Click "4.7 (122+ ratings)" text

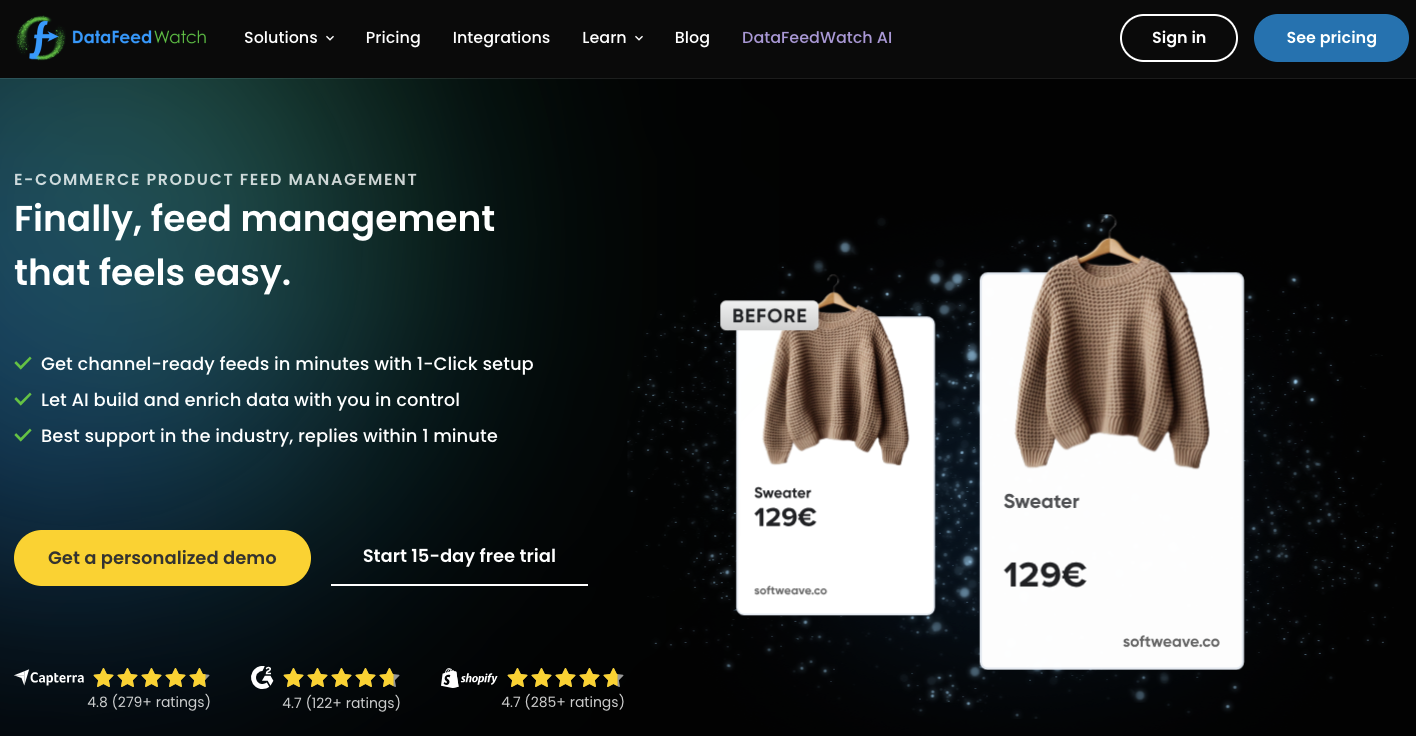click(x=341, y=703)
